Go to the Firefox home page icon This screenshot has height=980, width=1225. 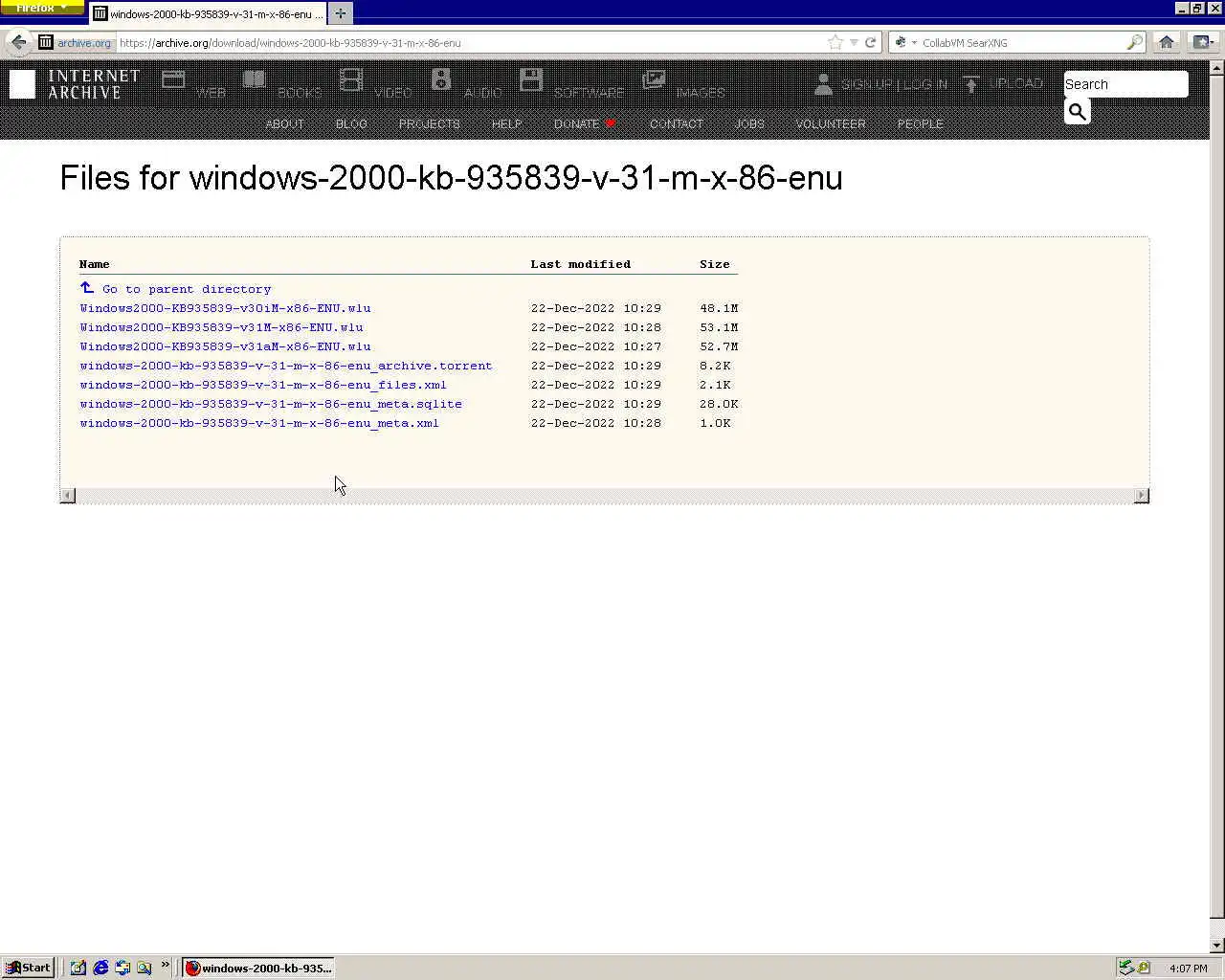[1166, 42]
